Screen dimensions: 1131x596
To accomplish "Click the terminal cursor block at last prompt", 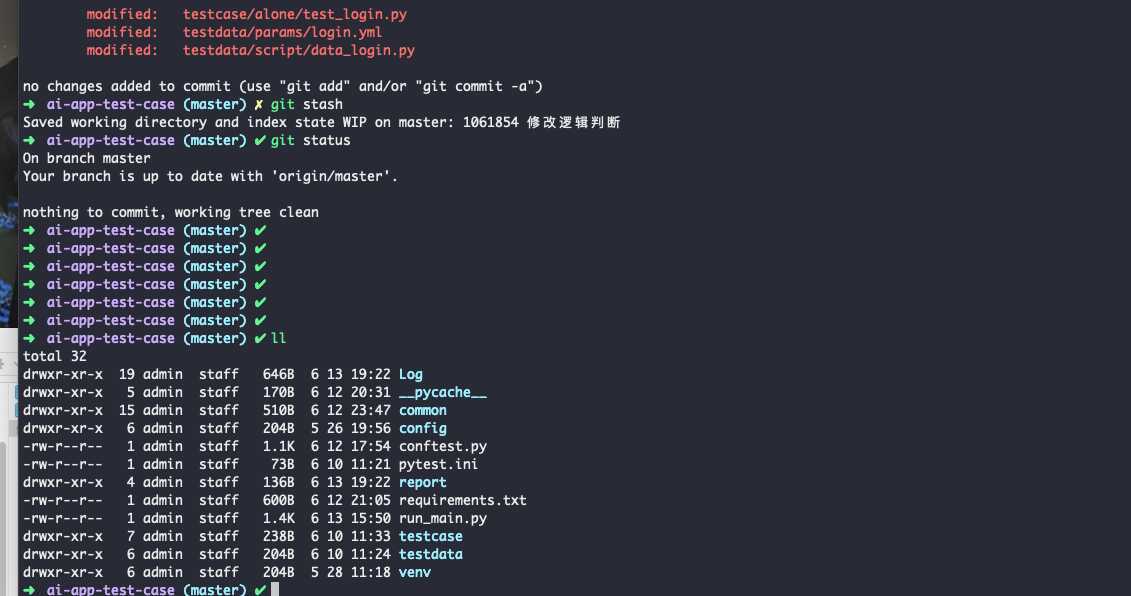I will (x=275, y=590).
